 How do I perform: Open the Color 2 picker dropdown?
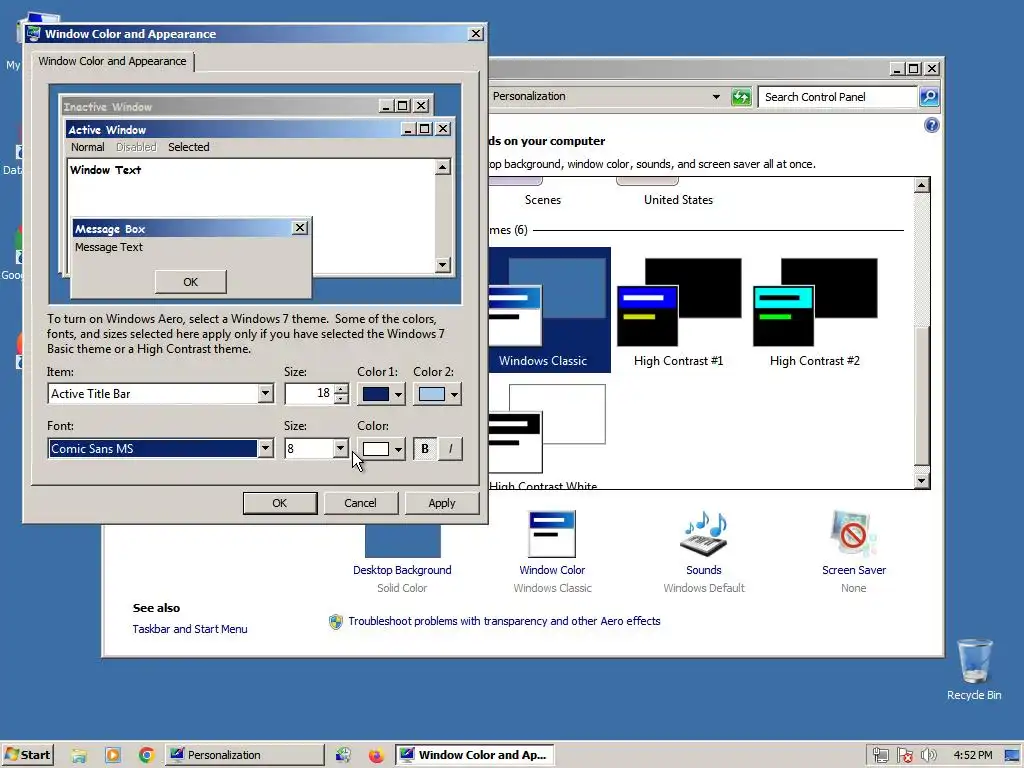coord(437,394)
